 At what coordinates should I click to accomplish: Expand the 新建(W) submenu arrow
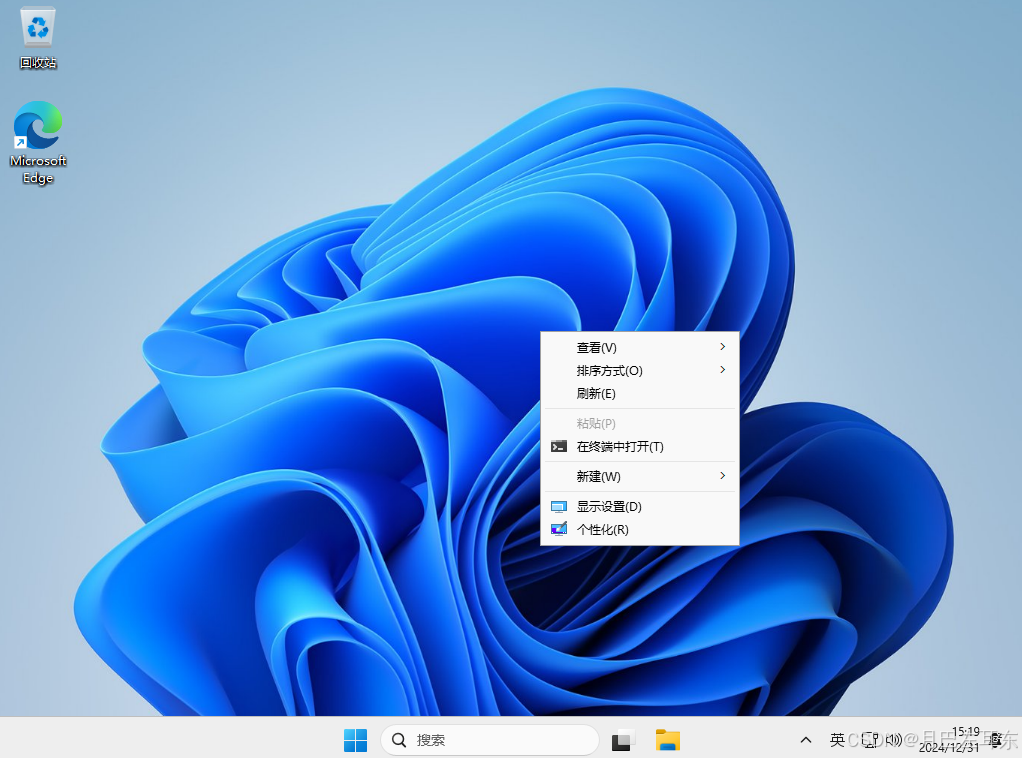click(722, 476)
